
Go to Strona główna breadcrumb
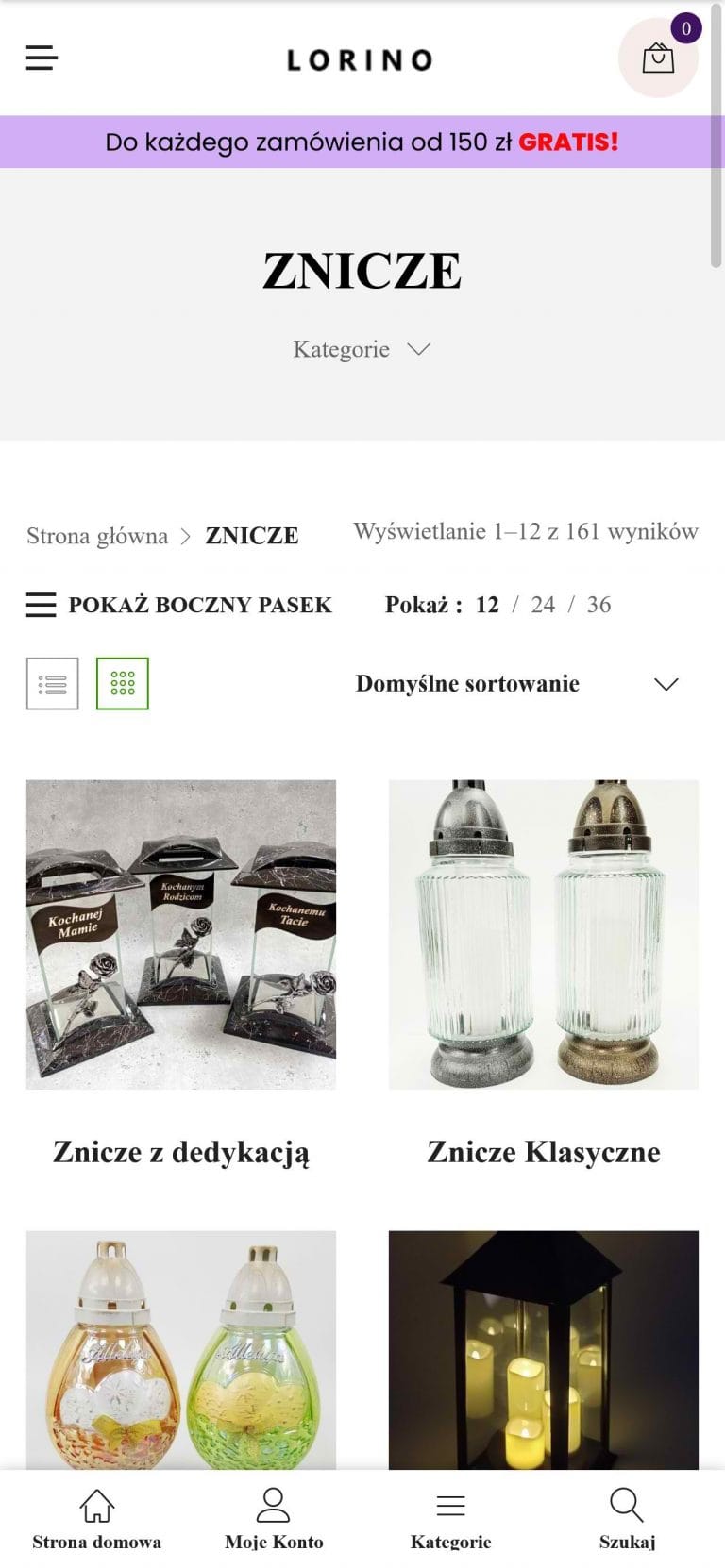point(97,536)
